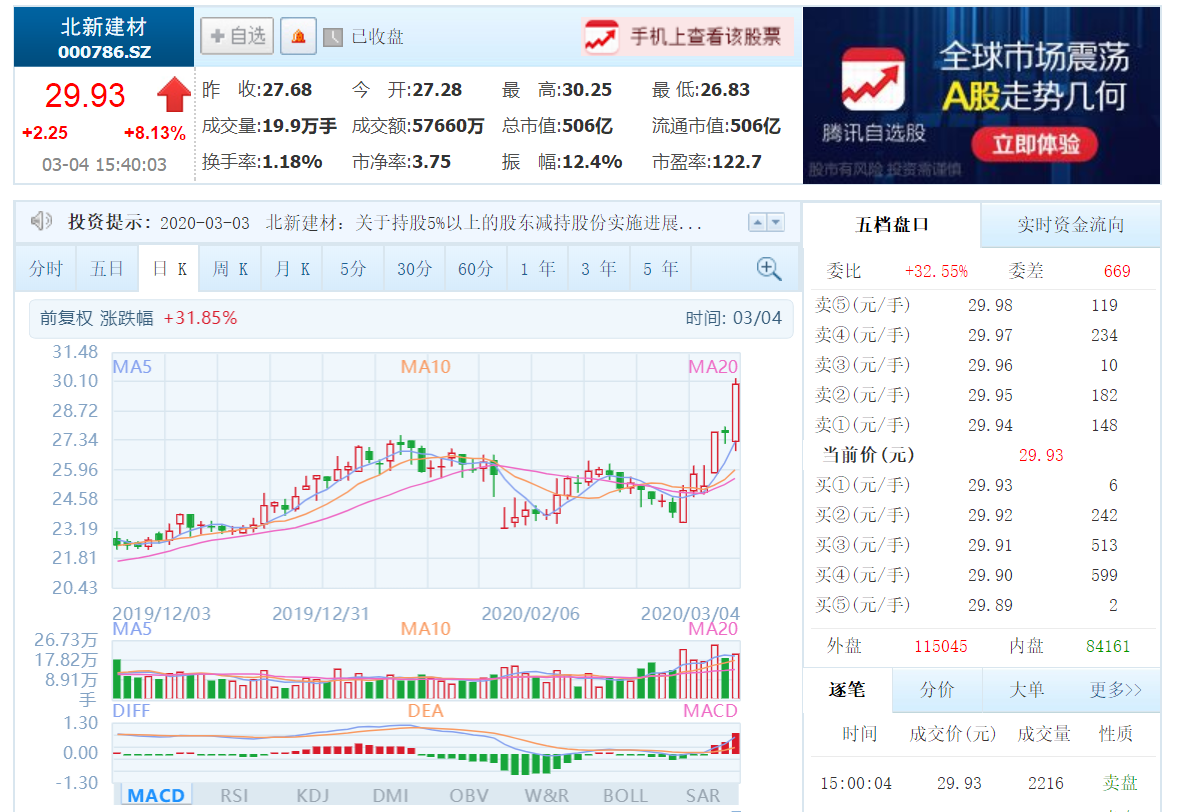The width and height of the screenshot is (1177, 812).
Task: Select the 日 K chart tab
Action: pyautogui.click(x=169, y=269)
